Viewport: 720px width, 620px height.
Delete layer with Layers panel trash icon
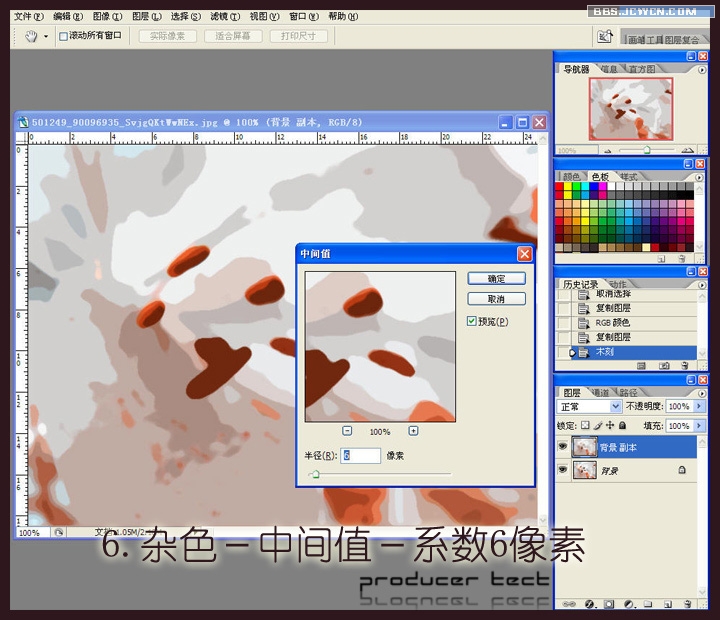(687, 604)
